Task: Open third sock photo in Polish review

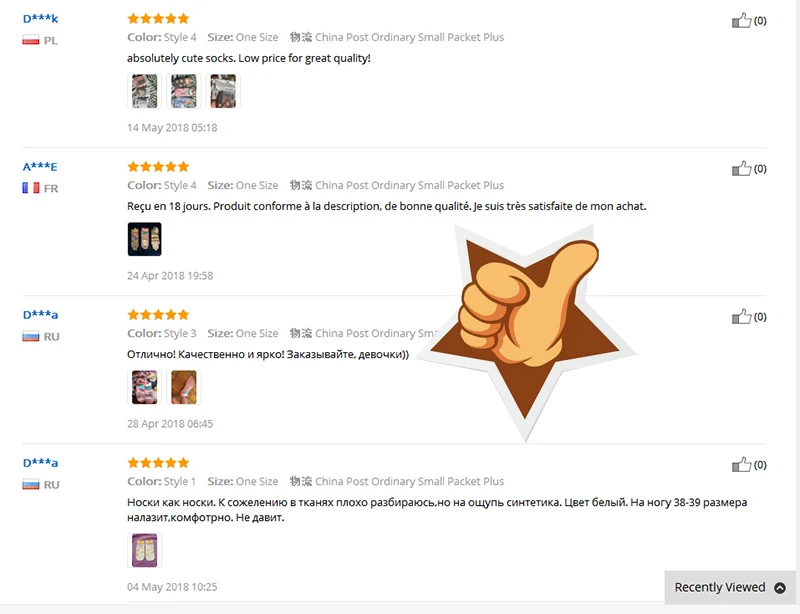Action: [223, 91]
